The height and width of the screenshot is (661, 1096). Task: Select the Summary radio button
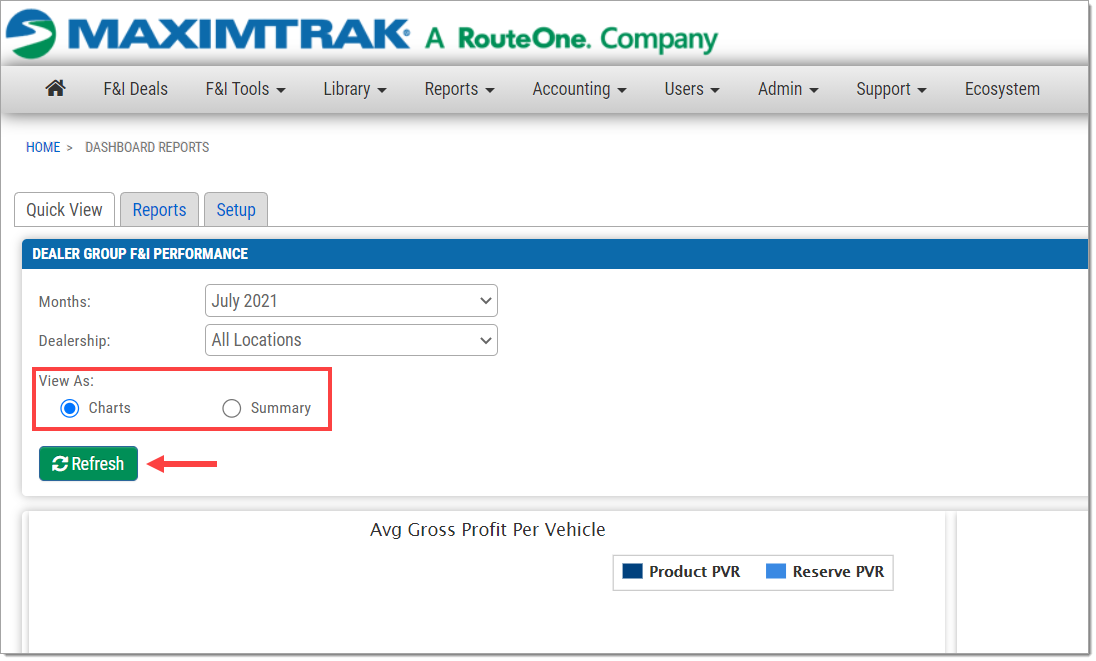pyautogui.click(x=231, y=408)
